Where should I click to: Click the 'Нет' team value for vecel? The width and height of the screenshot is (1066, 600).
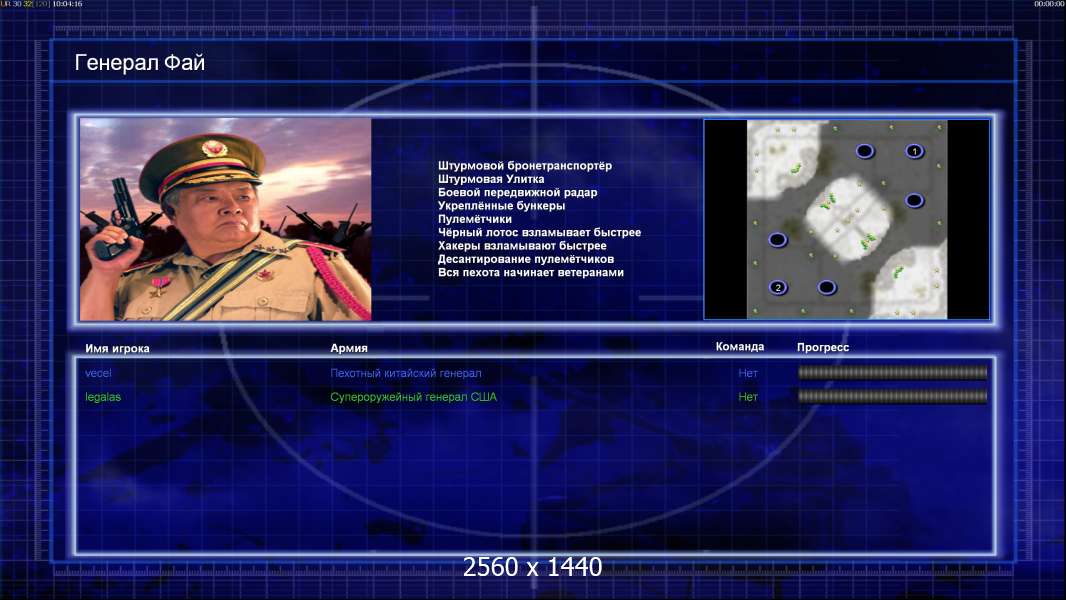(748, 372)
